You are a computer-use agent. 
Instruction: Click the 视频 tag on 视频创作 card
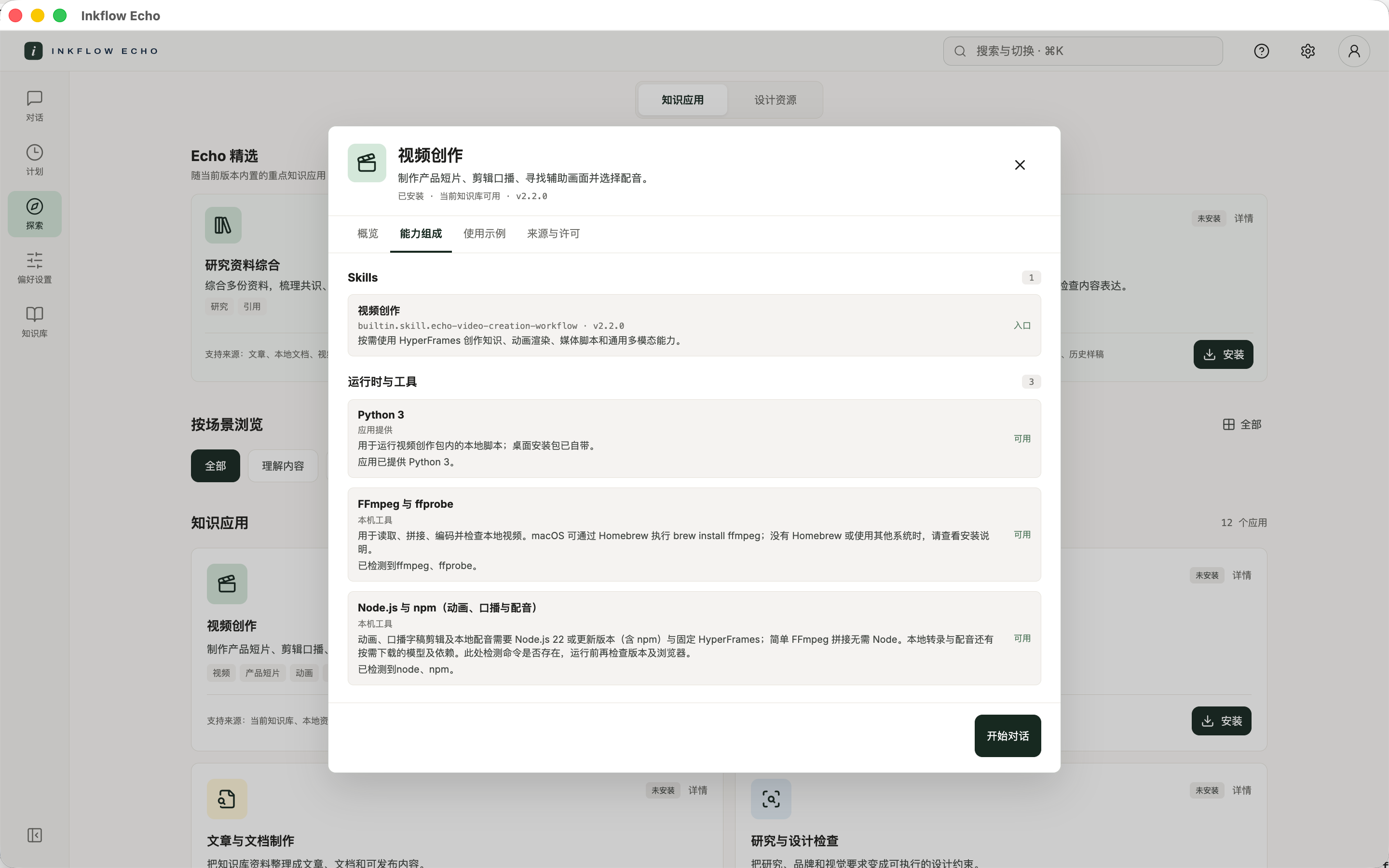pyautogui.click(x=221, y=672)
